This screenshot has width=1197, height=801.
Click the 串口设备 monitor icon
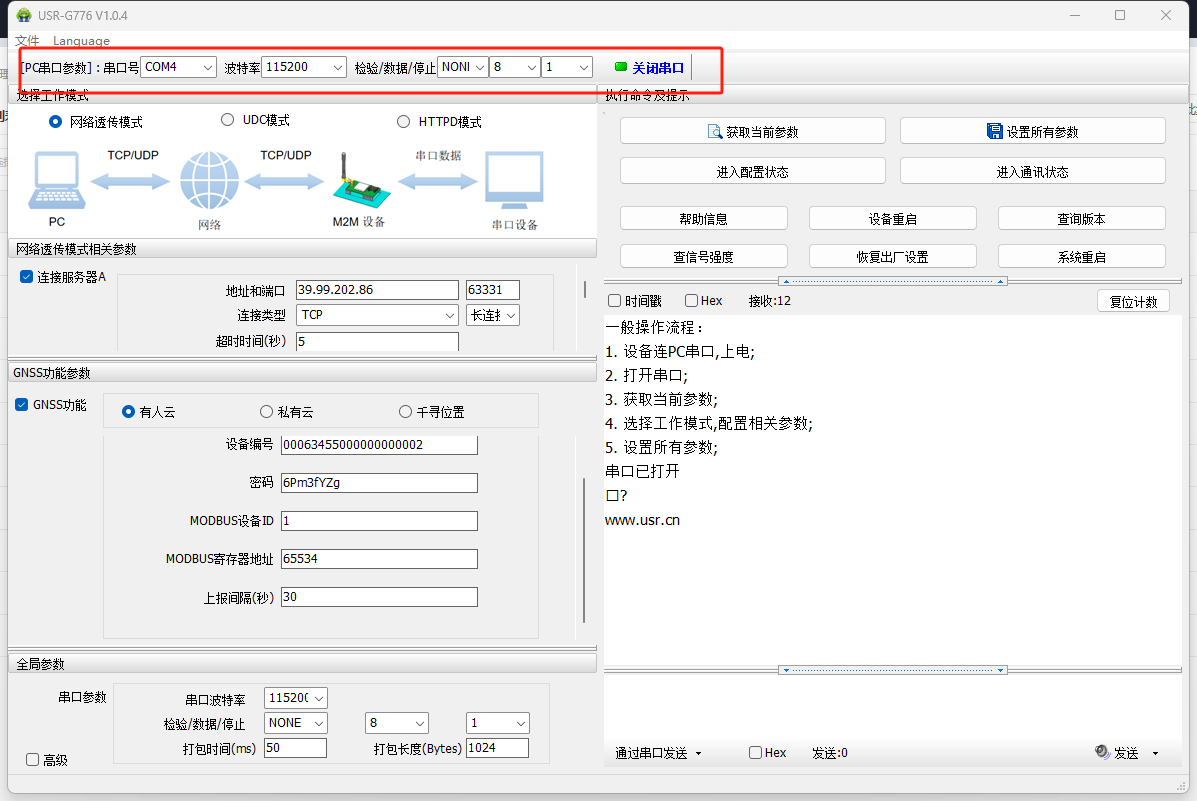pos(514,181)
